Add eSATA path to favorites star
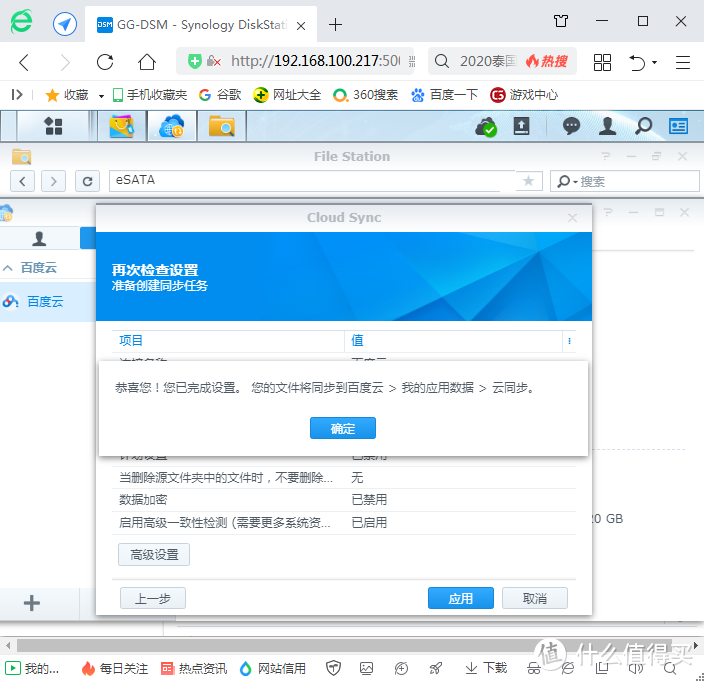The image size is (704, 681). tap(529, 181)
